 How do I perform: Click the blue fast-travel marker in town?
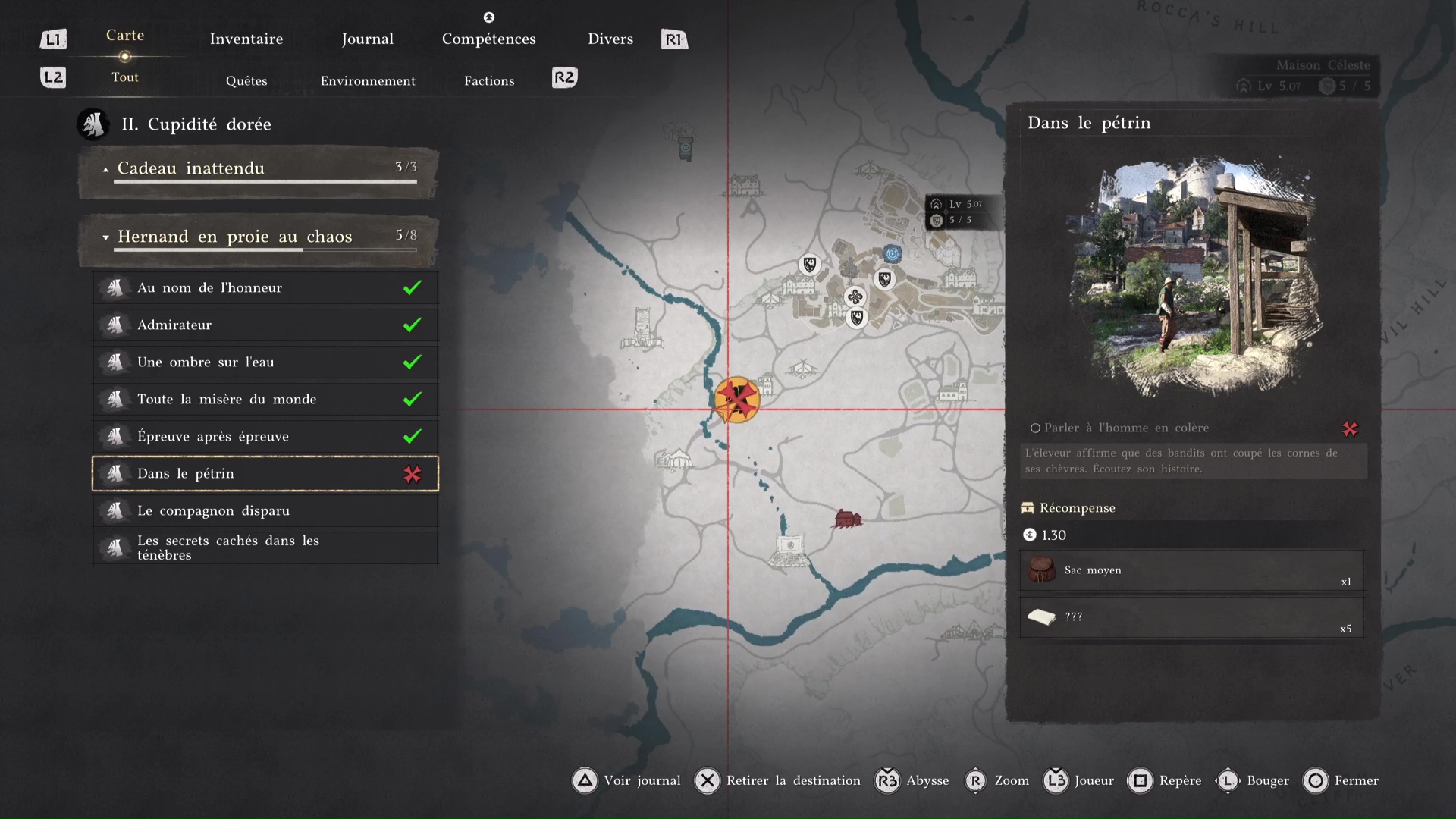point(892,254)
